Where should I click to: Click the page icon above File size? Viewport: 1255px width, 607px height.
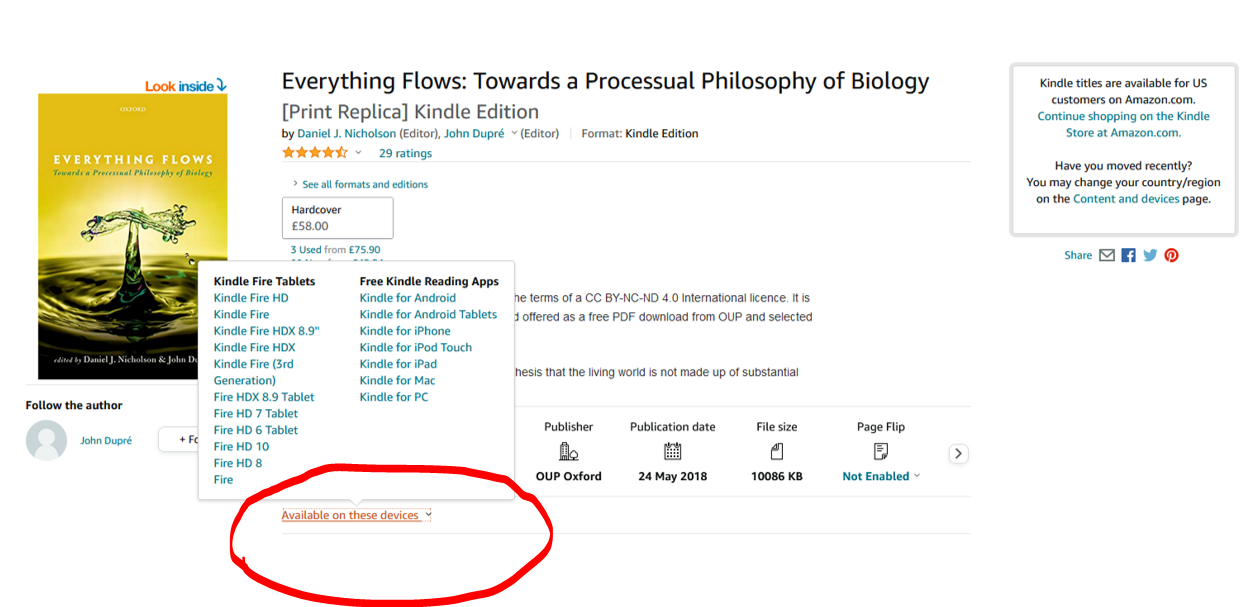tap(777, 451)
